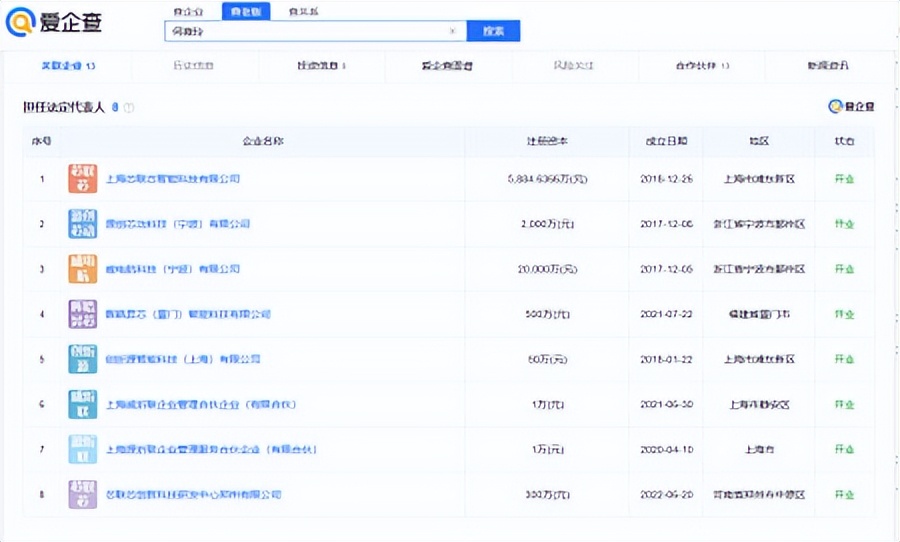Click the teal company logo in row 5
Screen dimensions: 900x542
(x=83, y=359)
